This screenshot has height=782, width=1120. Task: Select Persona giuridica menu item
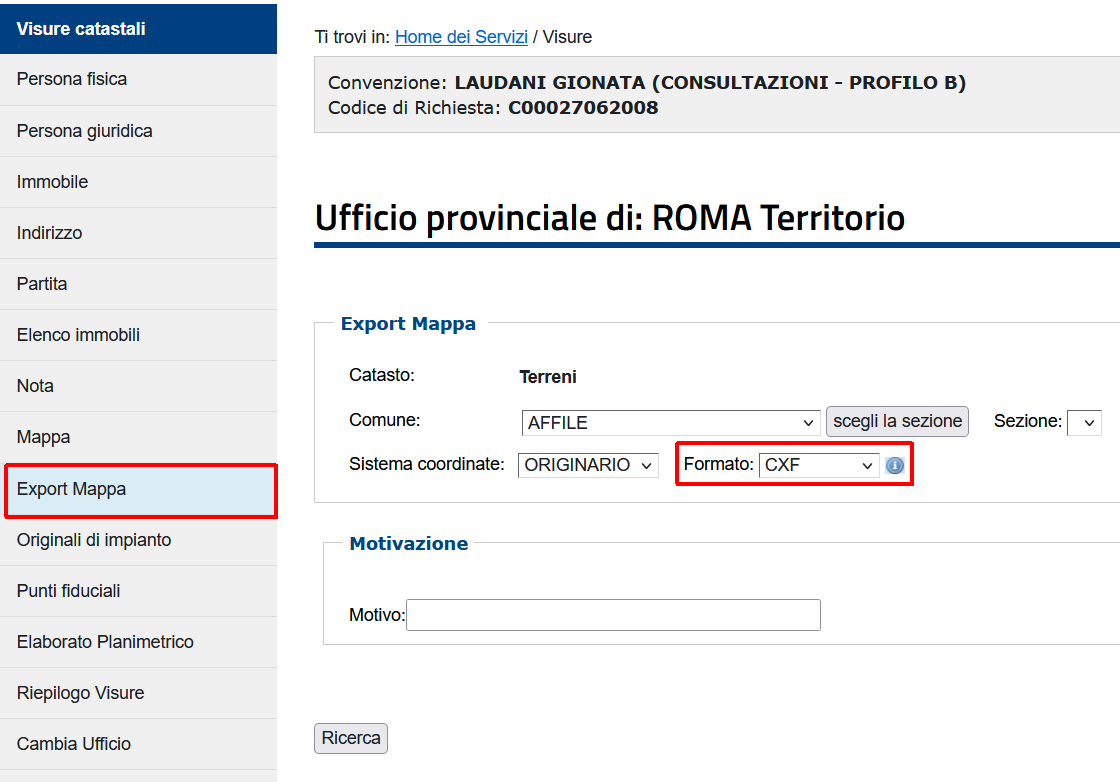click(x=85, y=131)
